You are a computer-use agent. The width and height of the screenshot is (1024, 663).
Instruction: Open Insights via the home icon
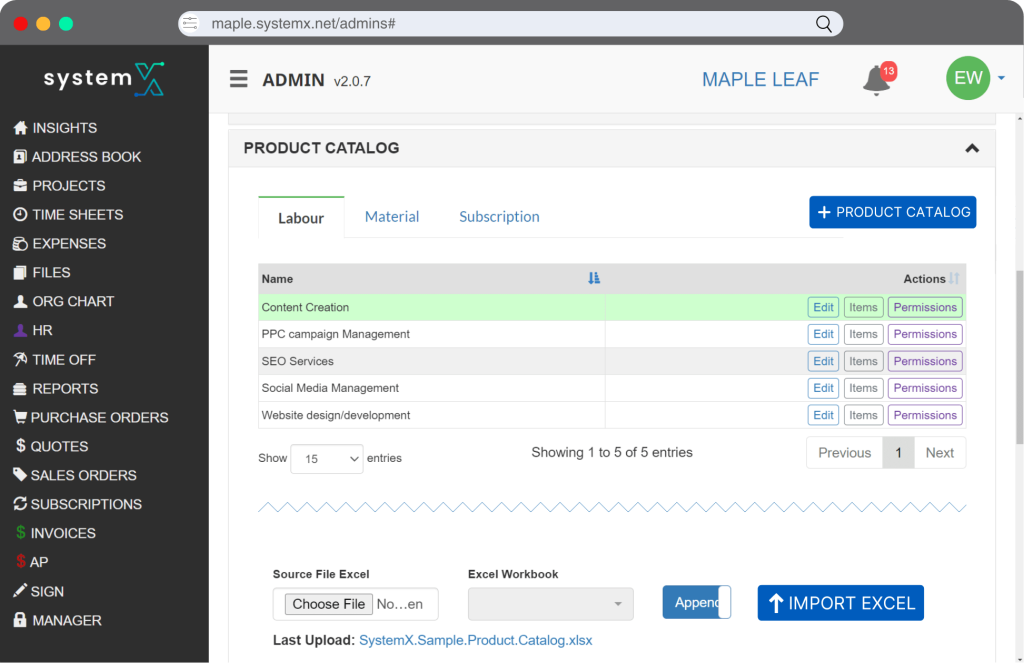pos(20,128)
